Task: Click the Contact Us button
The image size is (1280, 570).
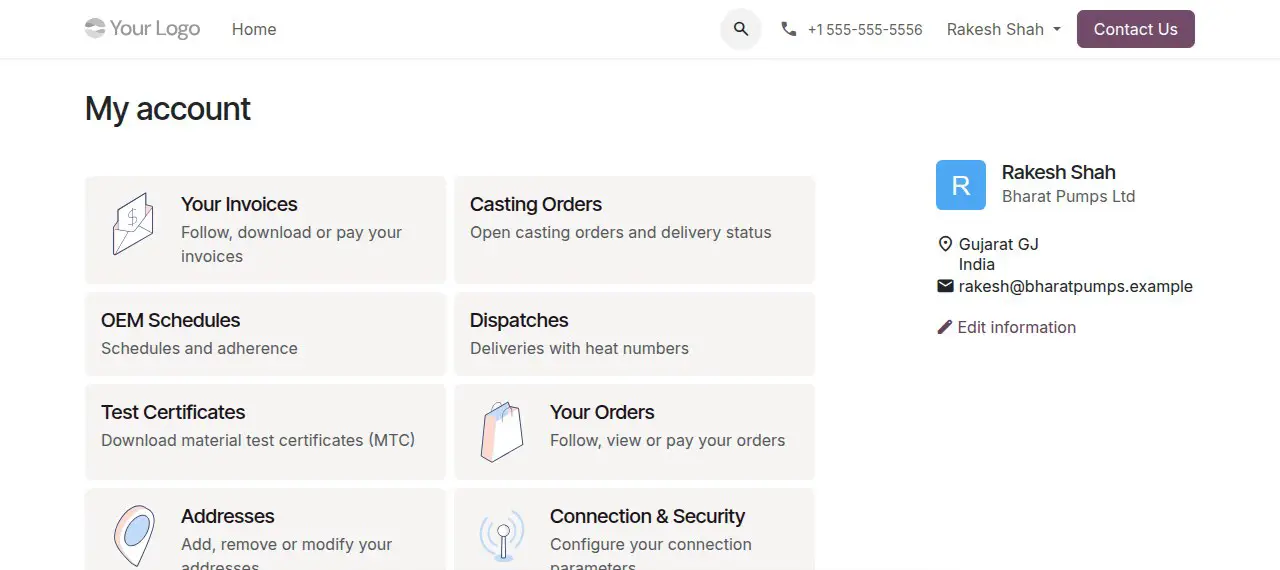Action: tap(1136, 29)
